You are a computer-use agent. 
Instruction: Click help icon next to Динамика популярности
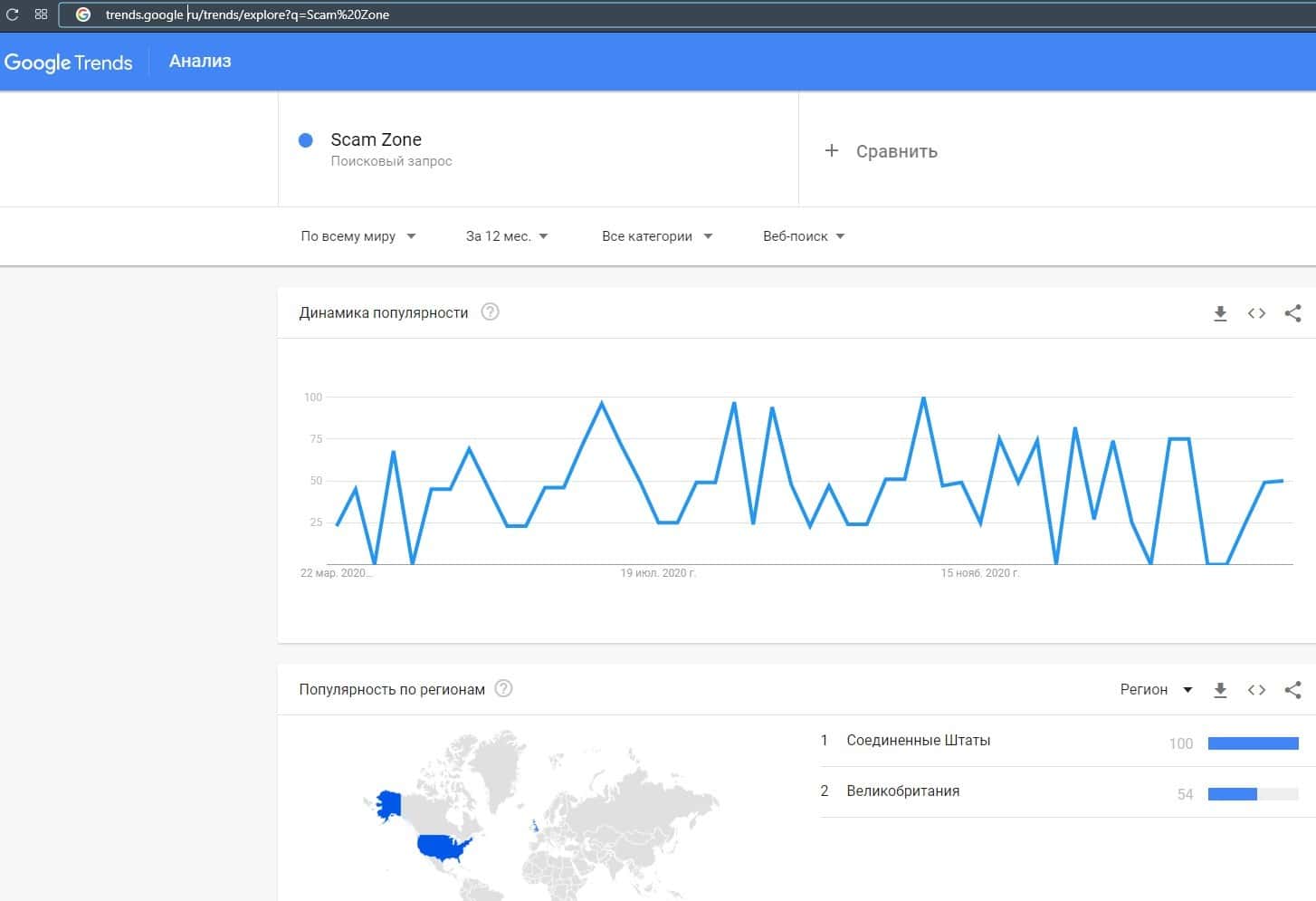[x=490, y=312]
